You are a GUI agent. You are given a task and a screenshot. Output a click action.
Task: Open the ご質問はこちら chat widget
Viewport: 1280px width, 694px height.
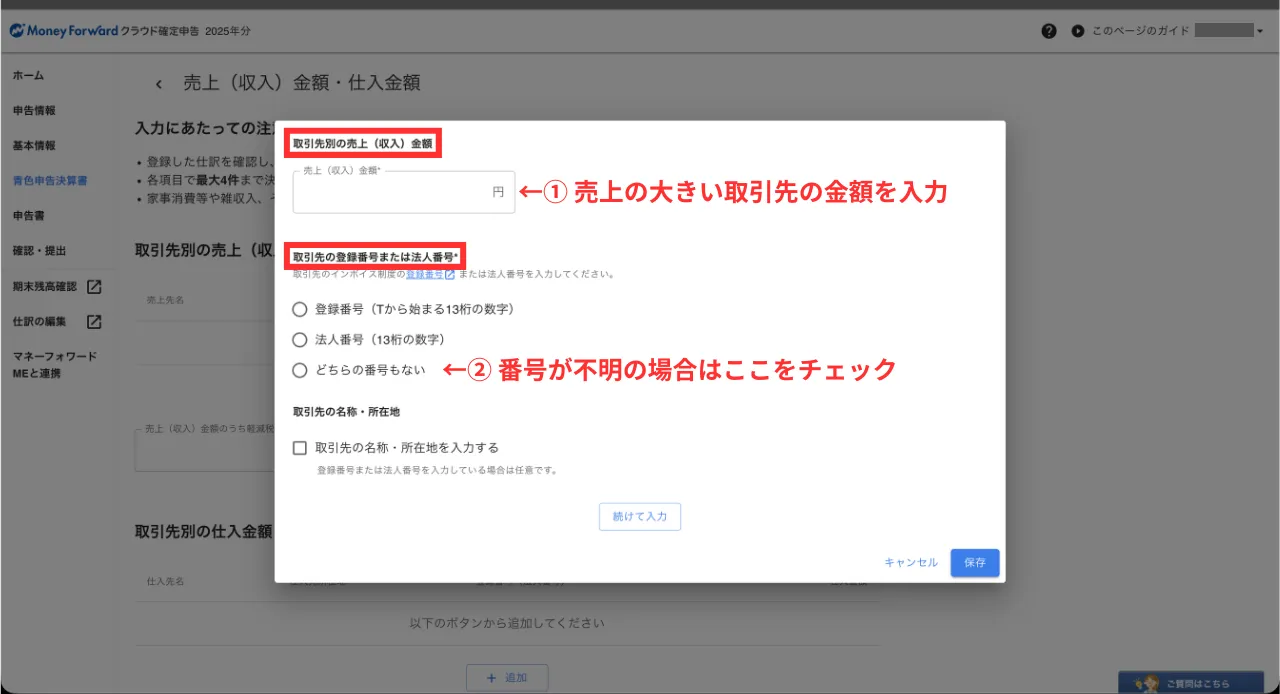click(1190, 683)
